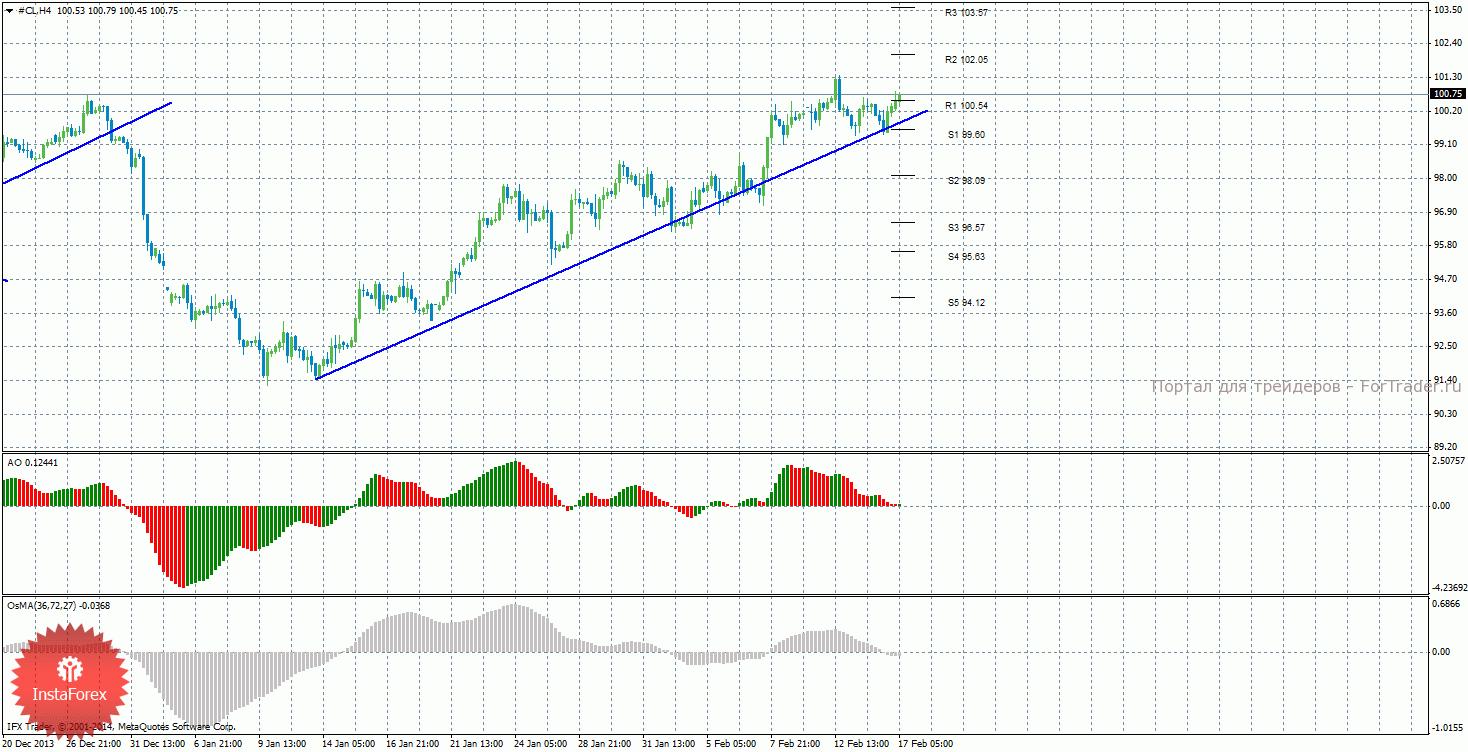Click the MetaQuotes Software Corp. copyright text
The width and height of the screenshot is (1468, 752).
[120, 727]
